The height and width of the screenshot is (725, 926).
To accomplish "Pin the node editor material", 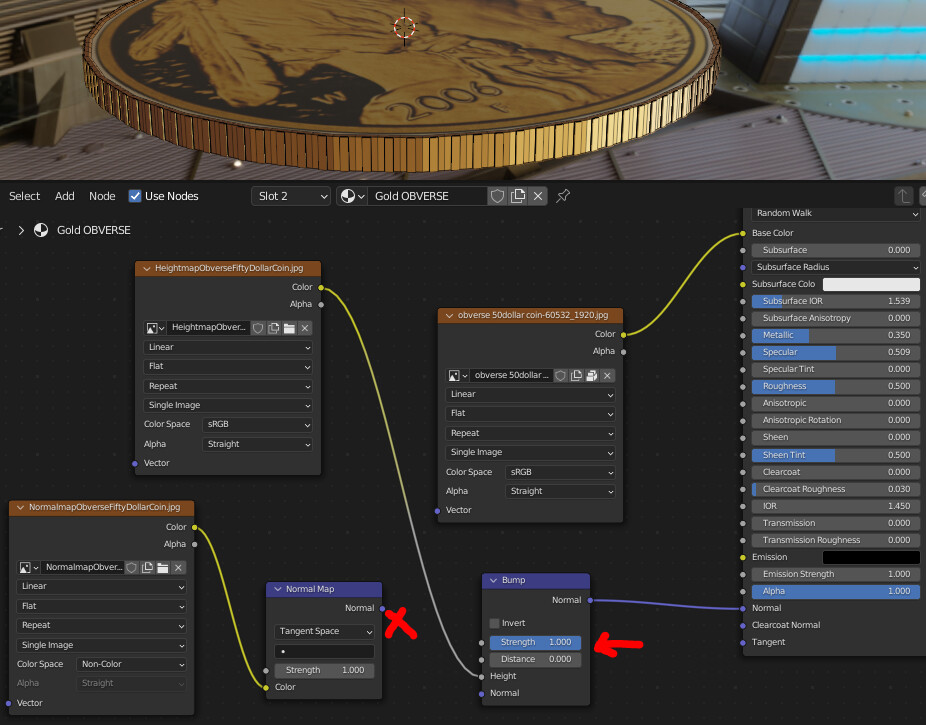I will [x=563, y=196].
